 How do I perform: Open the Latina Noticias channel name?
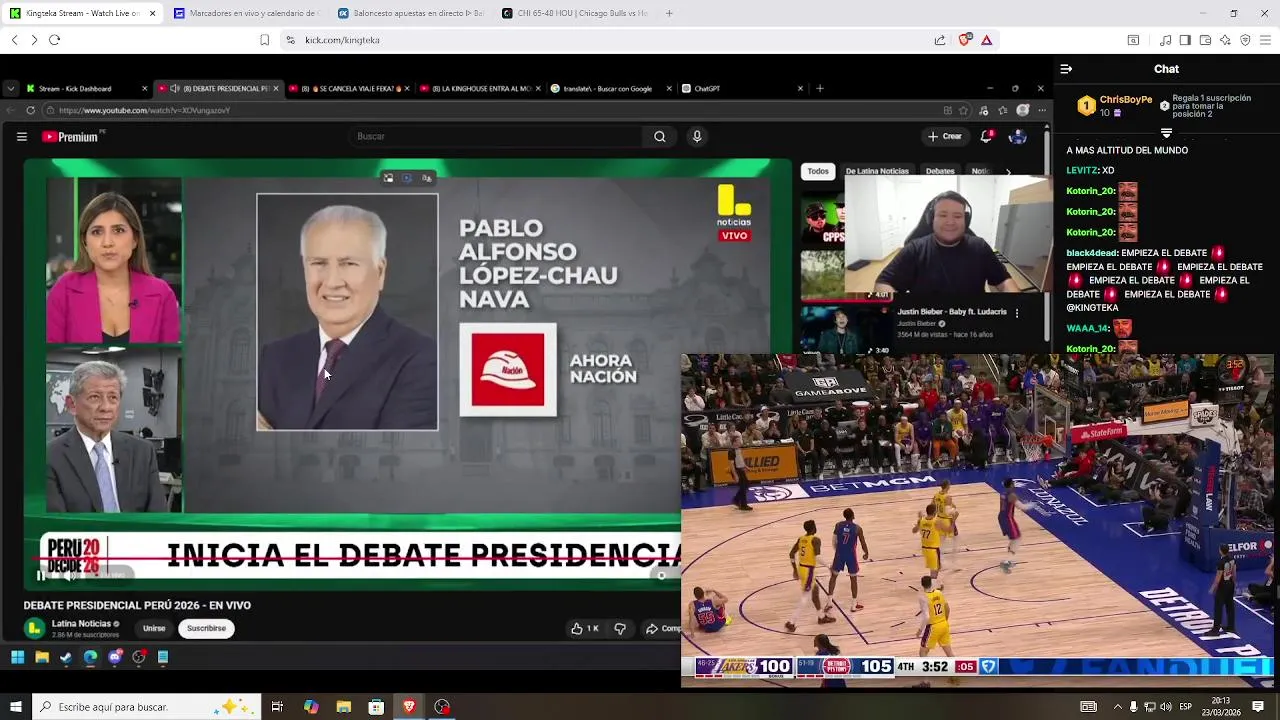tap(81, 624)
